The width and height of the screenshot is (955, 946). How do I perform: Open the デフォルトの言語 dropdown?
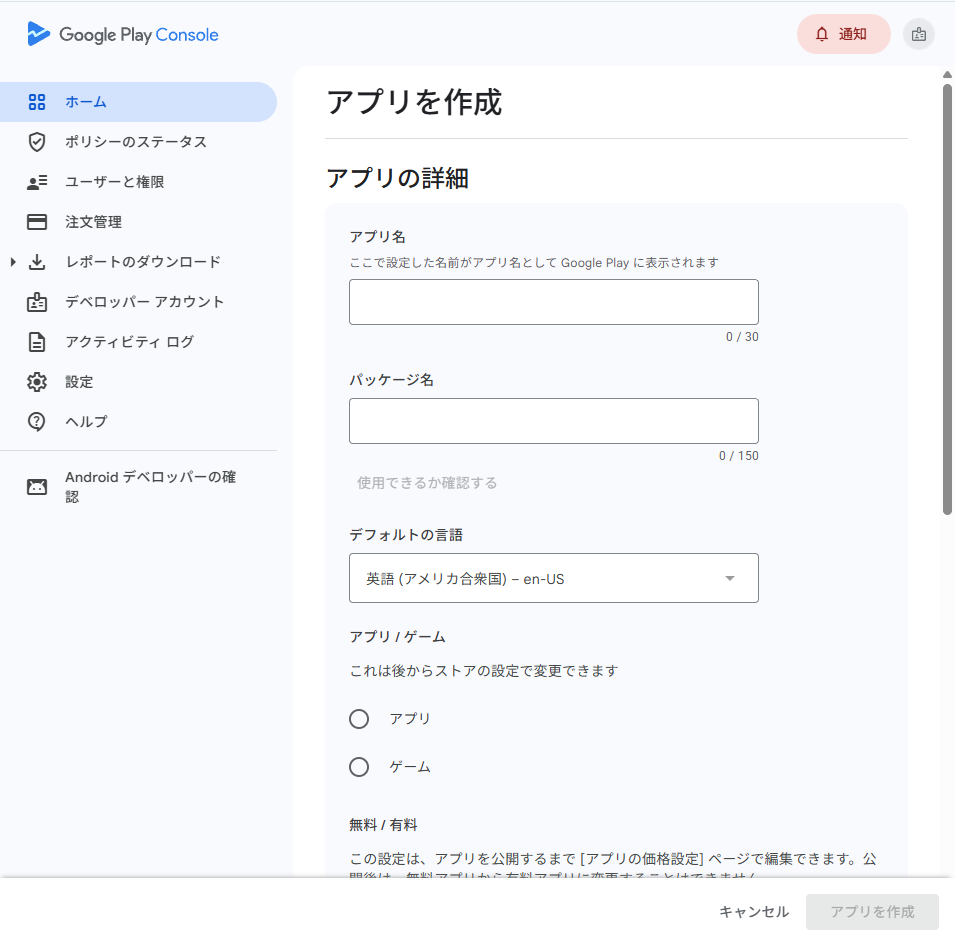point(554,578)
